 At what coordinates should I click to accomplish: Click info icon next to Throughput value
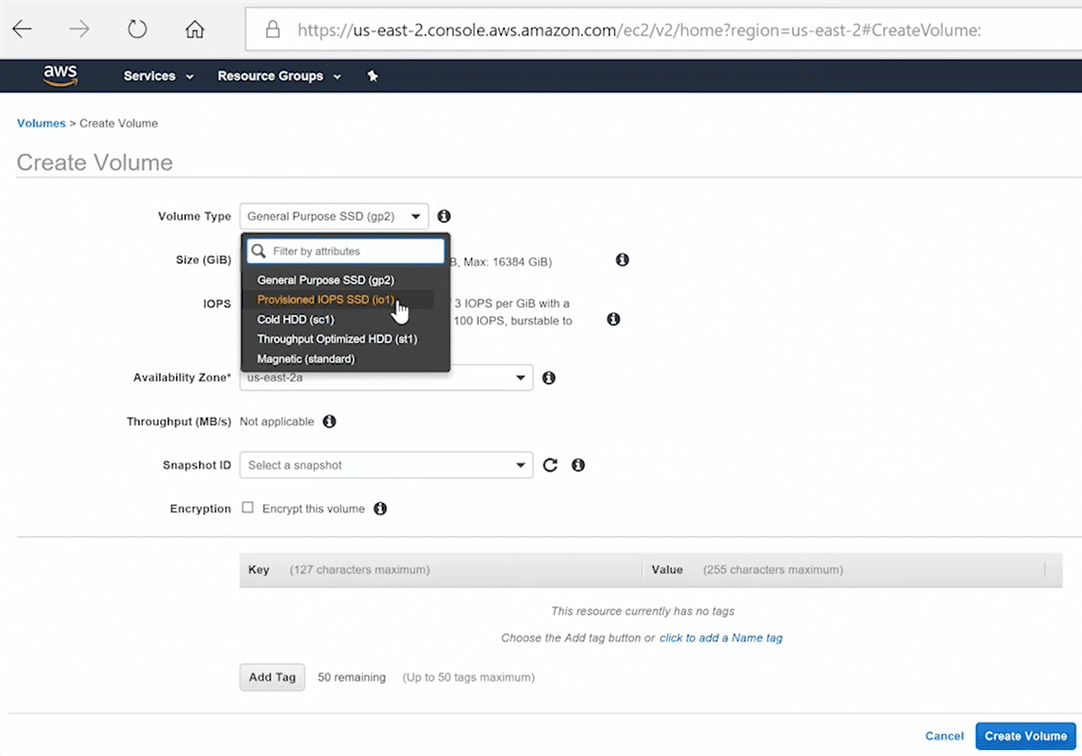(x=329, y=422)
